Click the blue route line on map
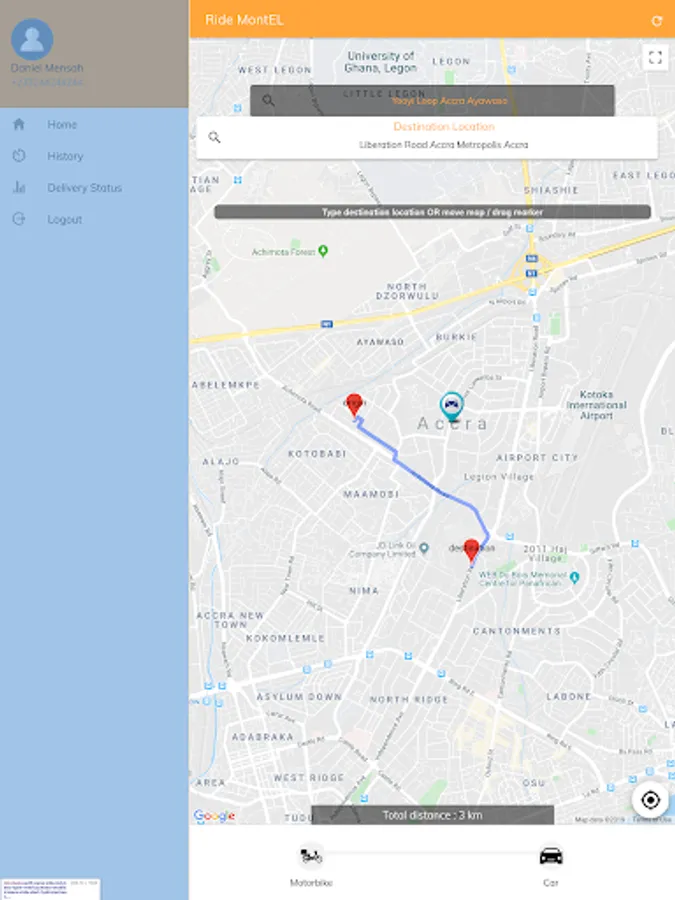 coord(424,478)
